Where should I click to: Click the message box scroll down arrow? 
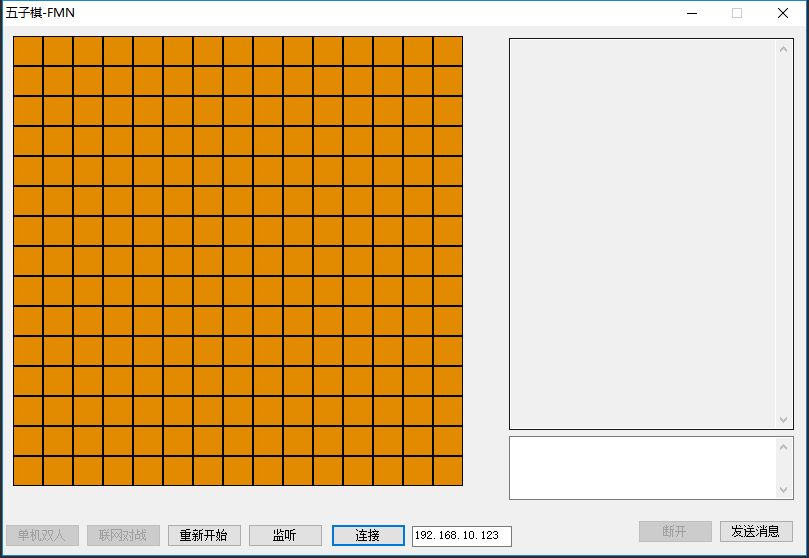(x=784, y=489)
